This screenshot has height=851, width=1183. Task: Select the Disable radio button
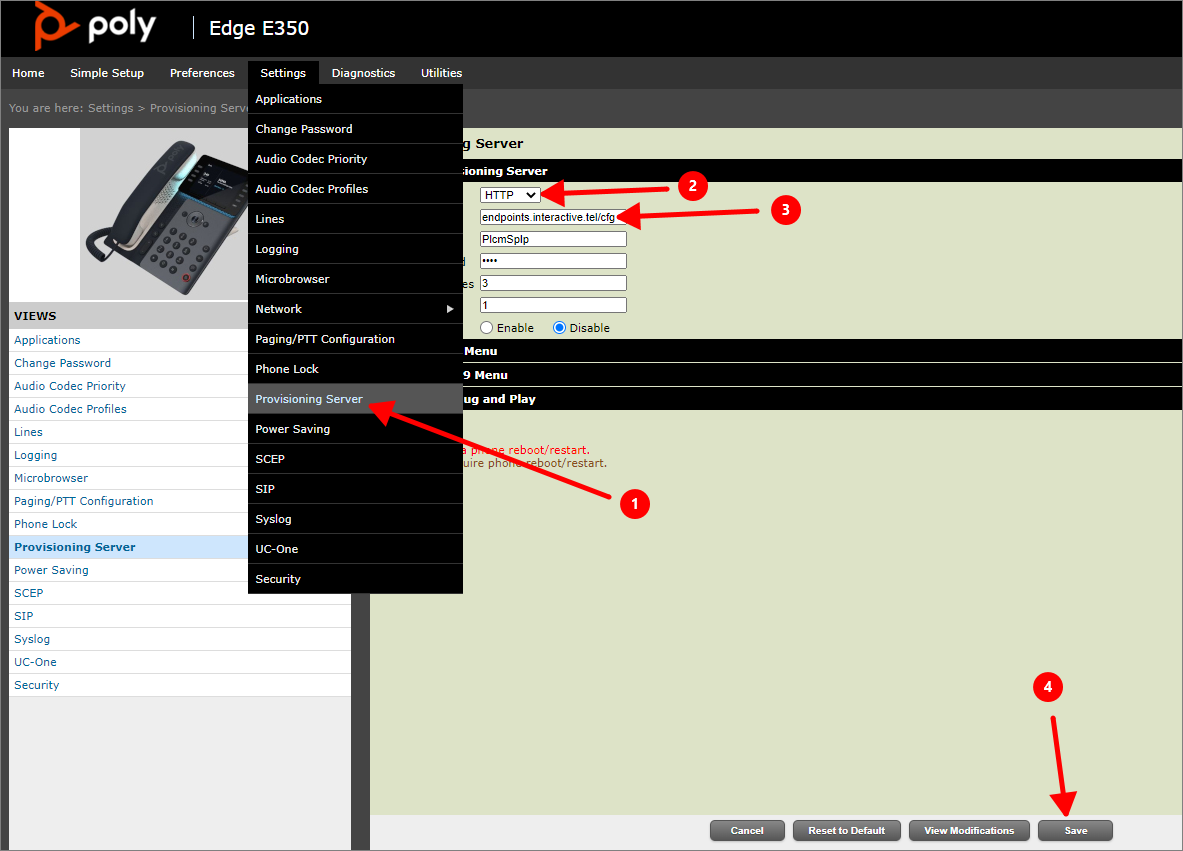pos(560,328)
